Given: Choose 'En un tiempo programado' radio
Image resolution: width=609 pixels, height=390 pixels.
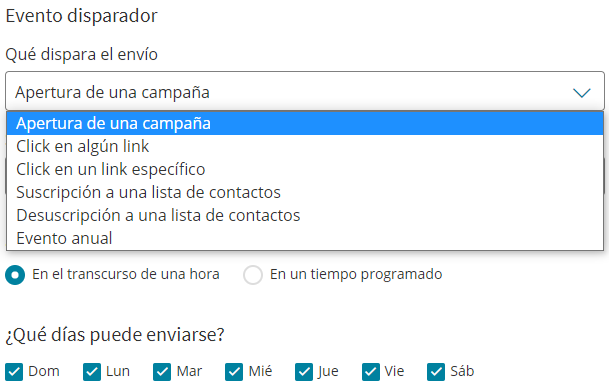Looking at the screenshot, I should (253, 275).
